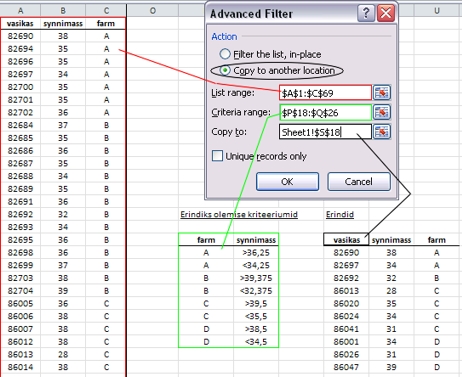The image size is (462, 377).
Task: Click the List range collapse-dialog icon
Action: point(382,93)
